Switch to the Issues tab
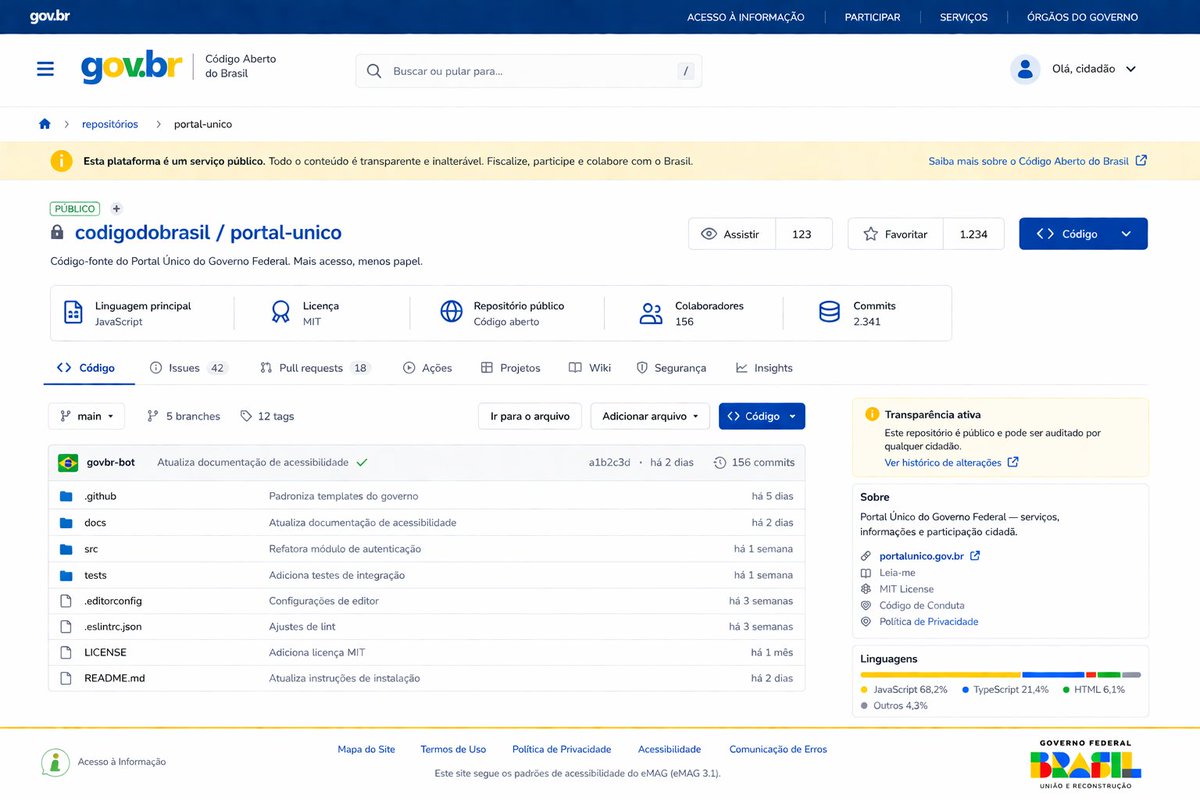Image resolution: width=1200 pixels, height=800 pixels. coord(188,368)
